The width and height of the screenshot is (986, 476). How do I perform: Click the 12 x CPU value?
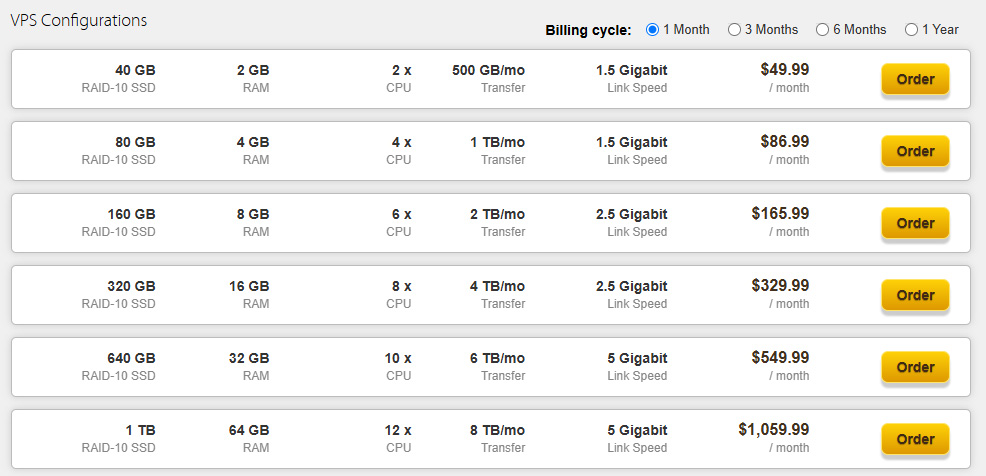(398, 430)
